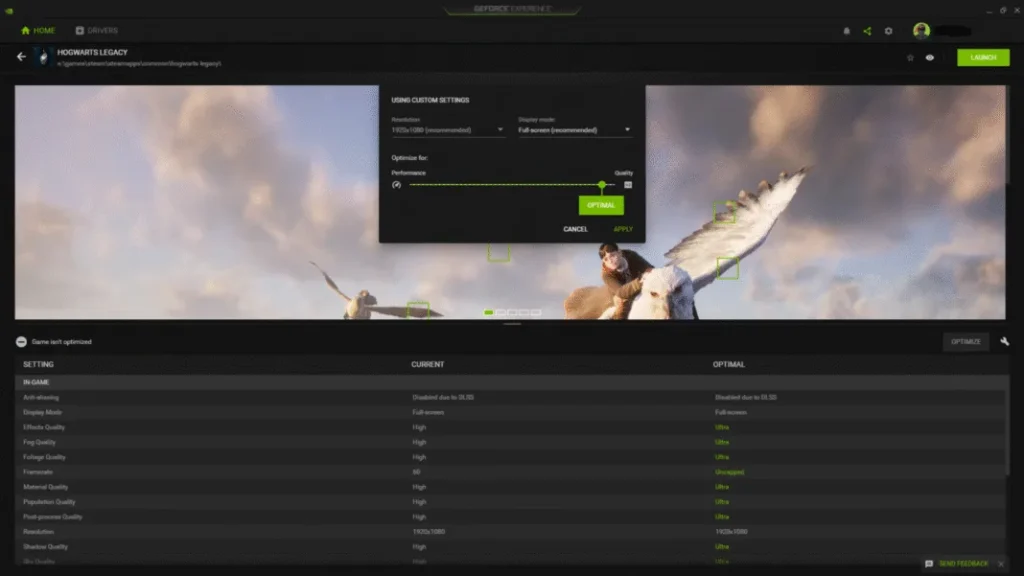Favorite Hogwarts Legacy with star icon
The height and width of the screenshot is (576, 1024).
(x=910, y=58)
